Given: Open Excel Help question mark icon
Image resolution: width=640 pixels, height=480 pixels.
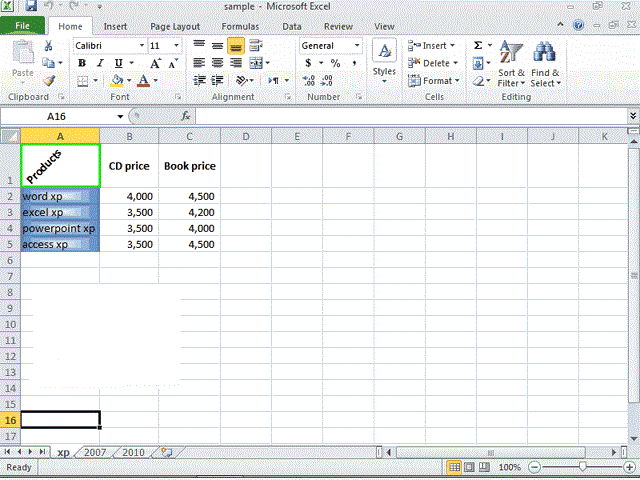Looking at the screenshot, I should click(x=578, y=25).
